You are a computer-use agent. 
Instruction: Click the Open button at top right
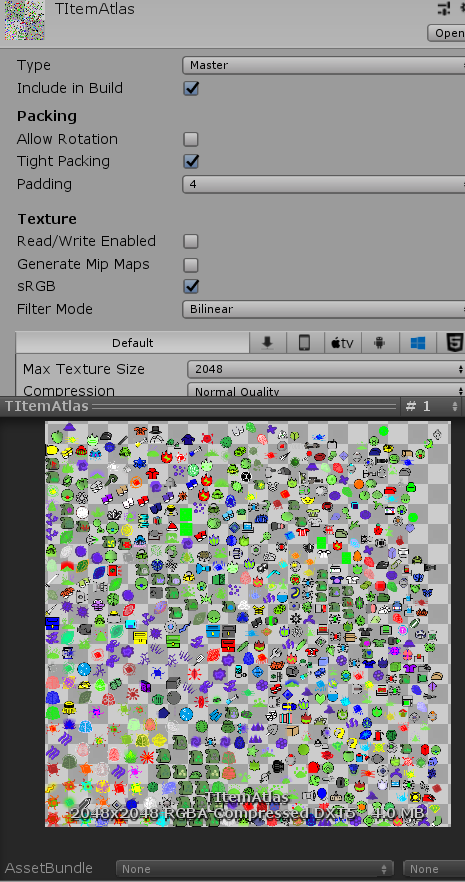tap(446, 33)
